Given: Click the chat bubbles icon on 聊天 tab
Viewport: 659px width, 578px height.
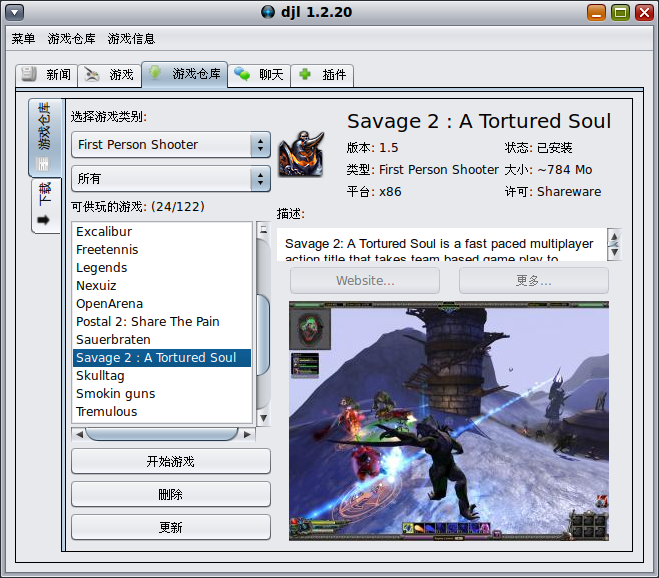Looking at the screenshot, I should 242,74.
